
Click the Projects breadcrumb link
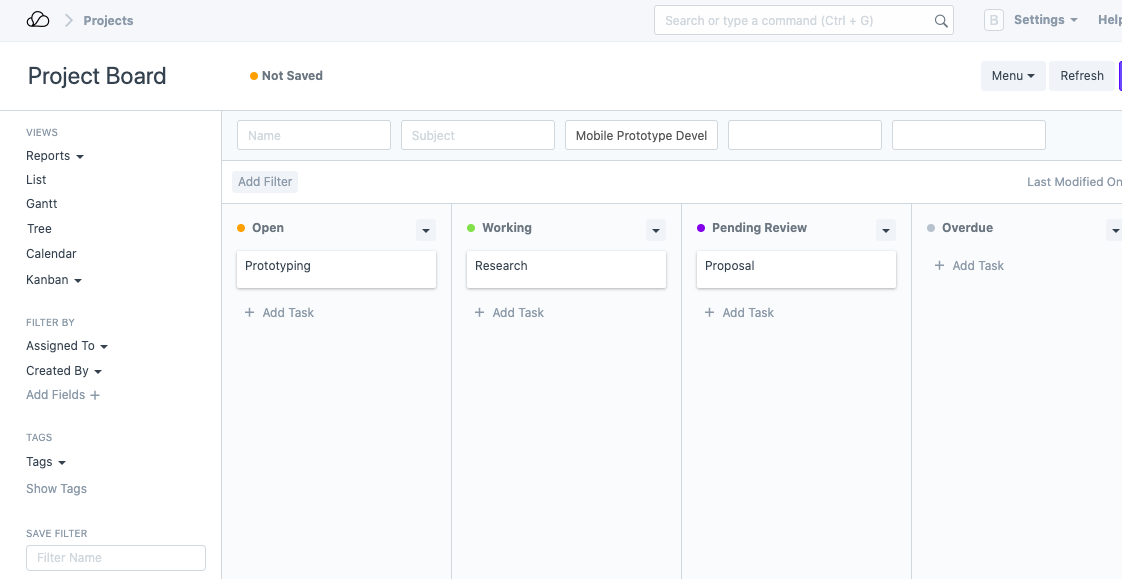coord(108,21)
